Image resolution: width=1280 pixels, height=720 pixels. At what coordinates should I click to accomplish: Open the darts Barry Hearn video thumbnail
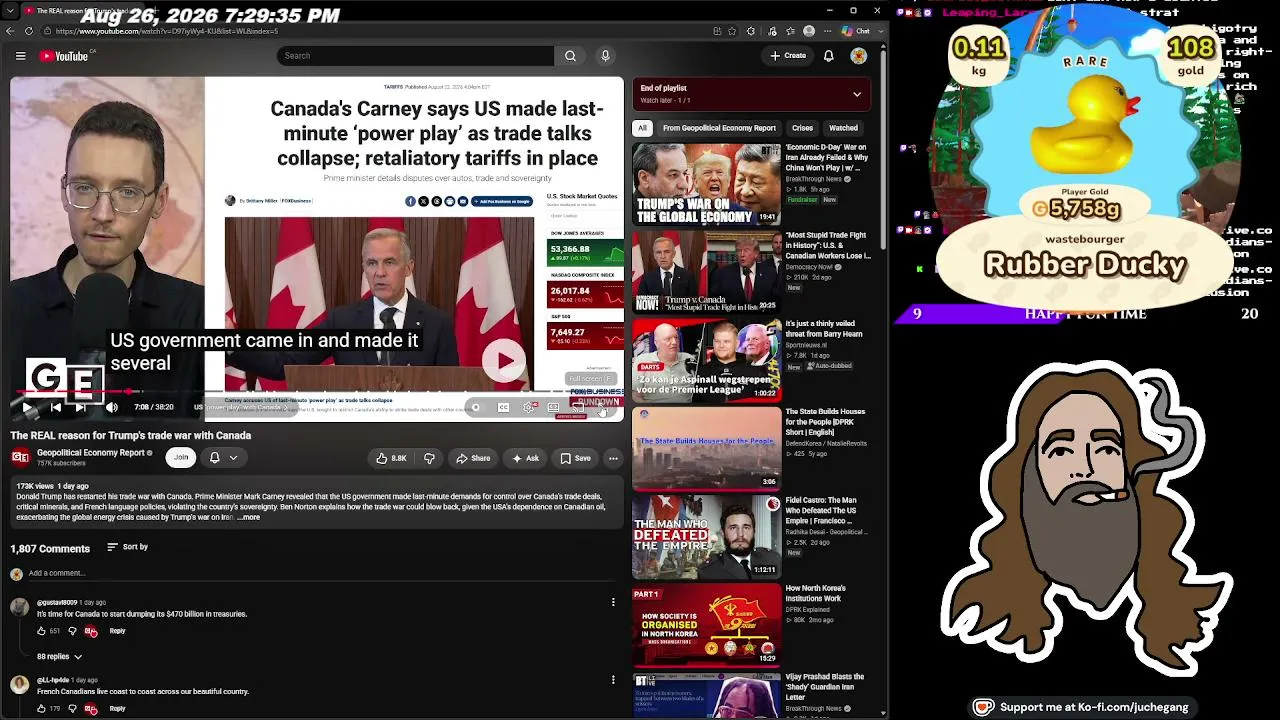point(706,361)
